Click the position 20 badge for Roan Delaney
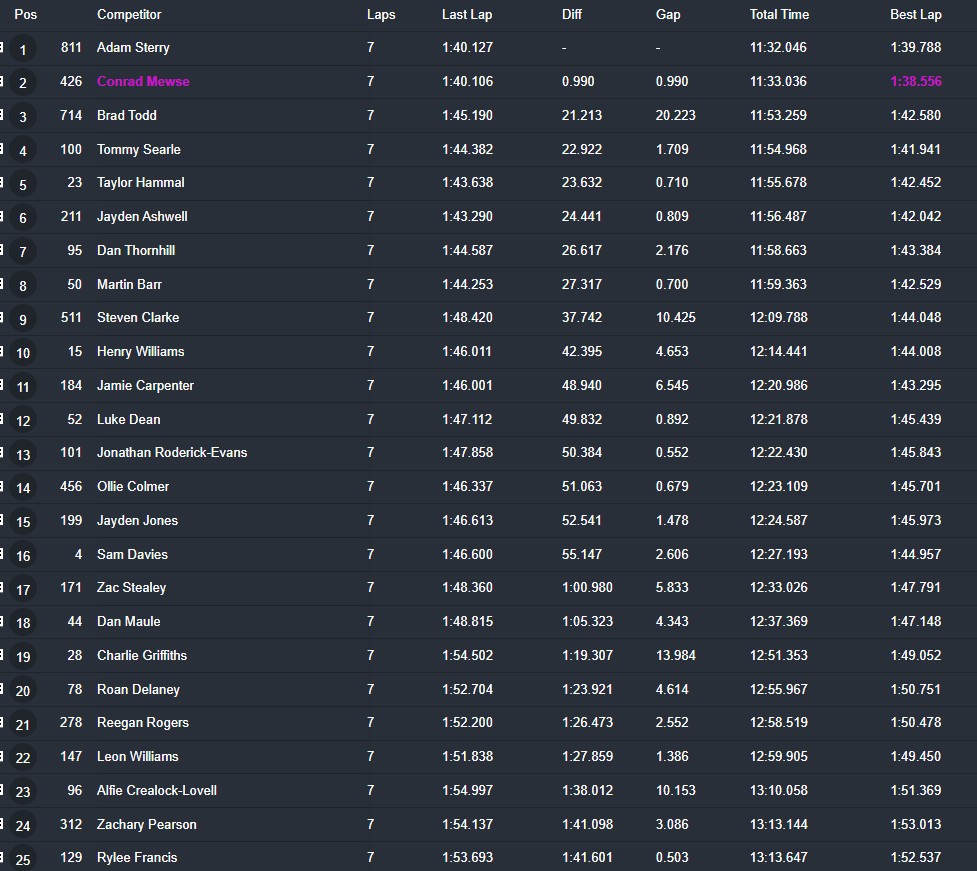Screen dimensions: 977x871 23,690
